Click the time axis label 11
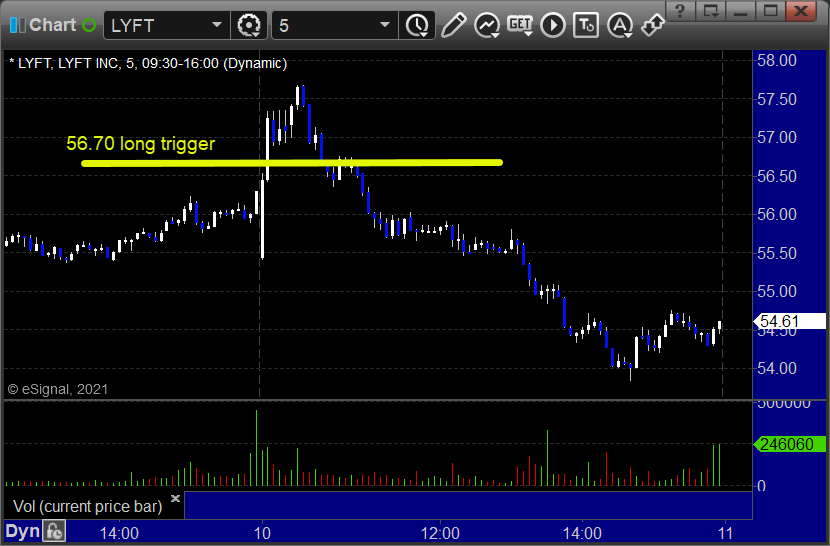 725,533
